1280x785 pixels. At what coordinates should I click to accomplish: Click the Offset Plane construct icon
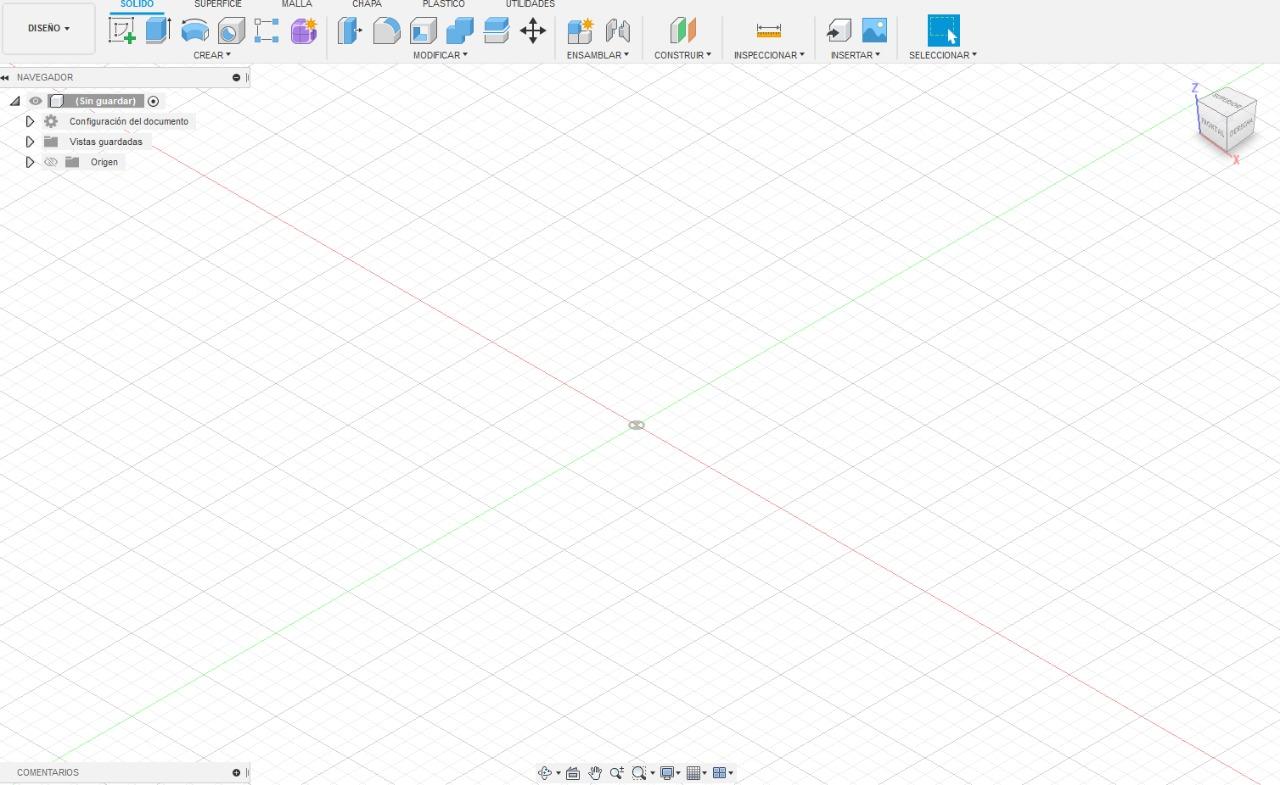683,31
